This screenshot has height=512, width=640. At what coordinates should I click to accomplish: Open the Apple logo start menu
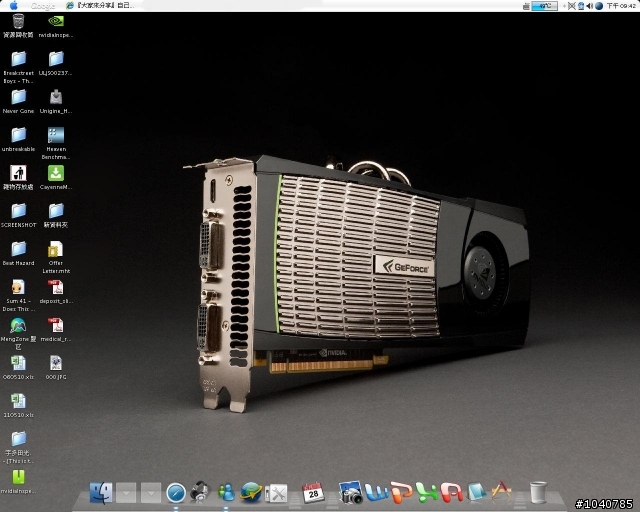(14, 5)
